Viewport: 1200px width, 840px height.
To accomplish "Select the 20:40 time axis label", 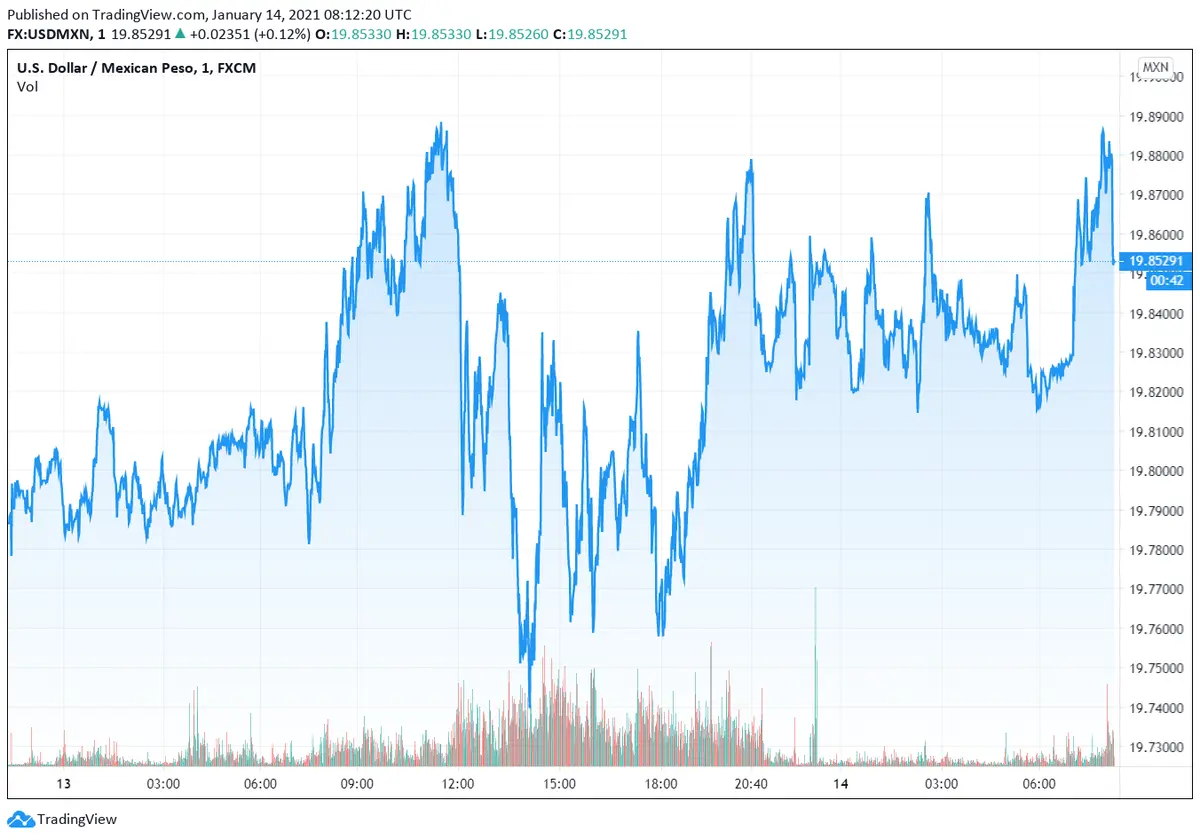I will click(x=750, y=784).
